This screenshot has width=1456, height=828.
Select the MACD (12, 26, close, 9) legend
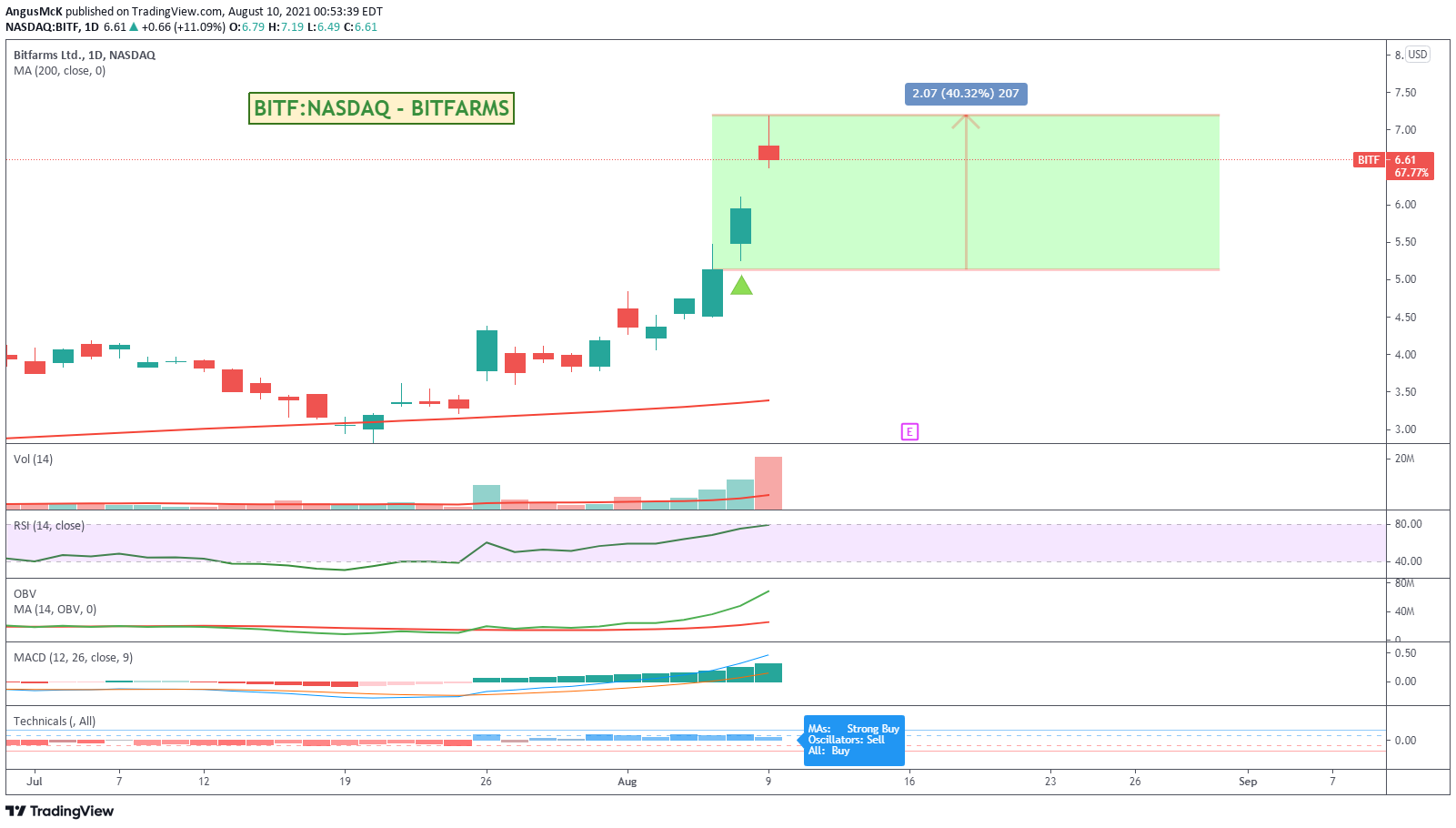73,658
